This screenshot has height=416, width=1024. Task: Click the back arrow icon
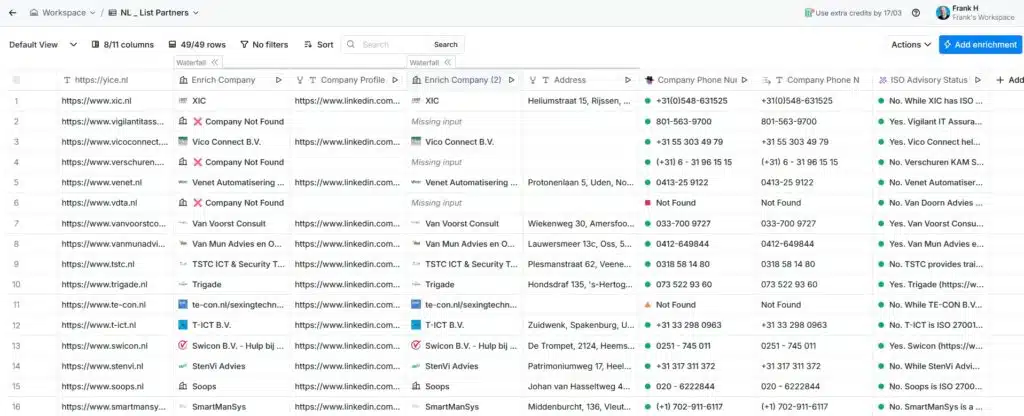[x=12, y=13]
